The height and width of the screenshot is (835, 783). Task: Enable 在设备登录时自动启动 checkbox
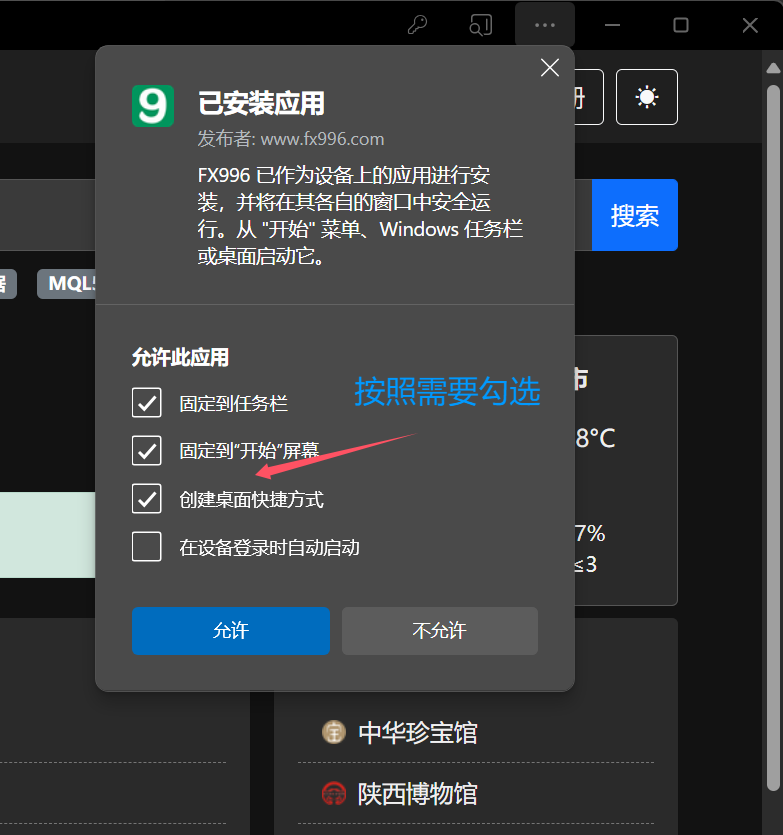(x=146, y=546)
